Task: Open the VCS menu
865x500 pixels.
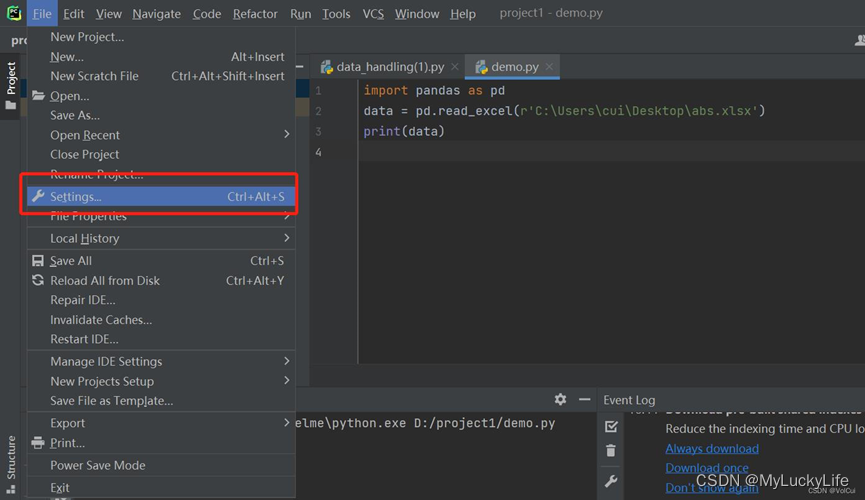Action: (x=373, y=13)
